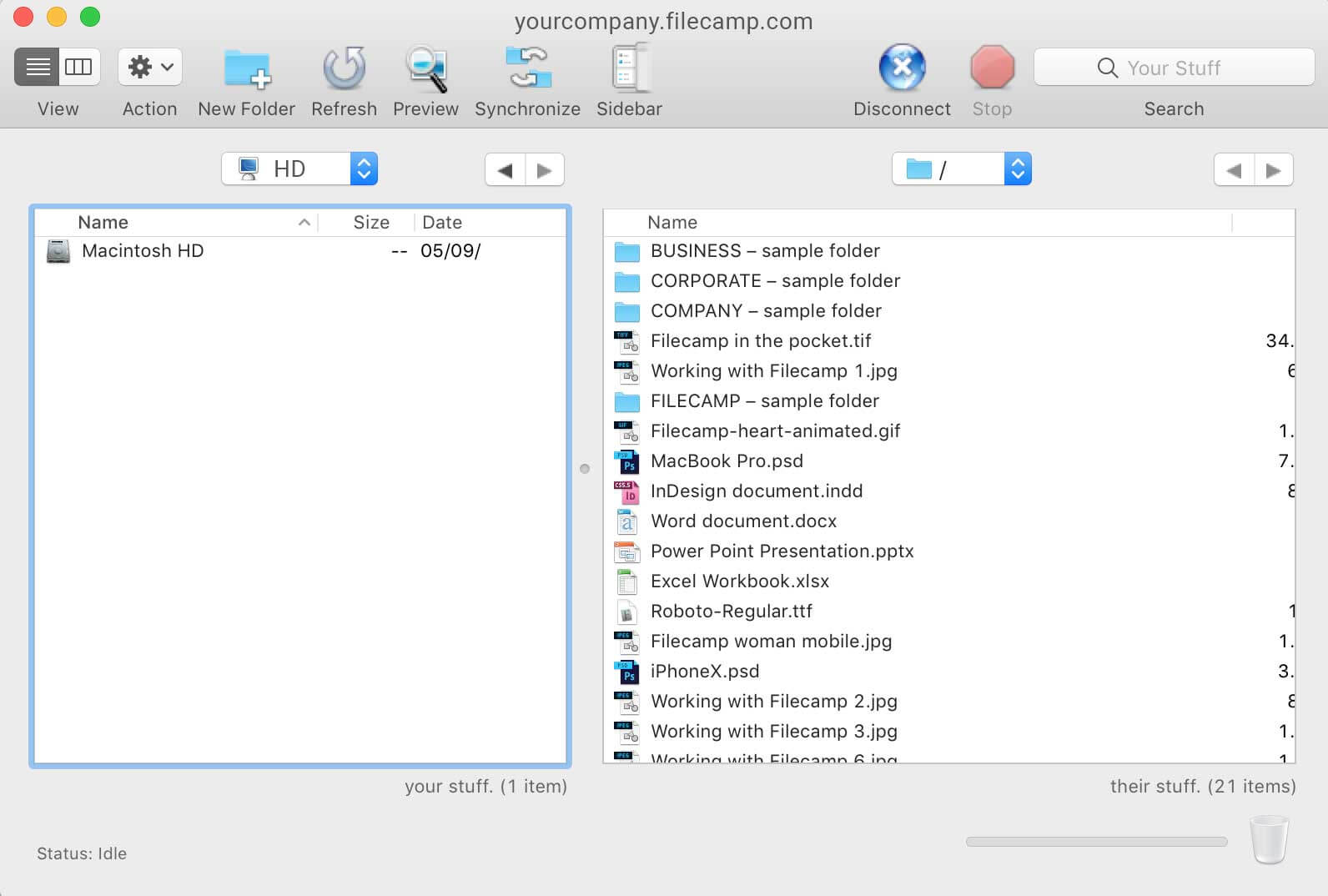The height and width of the screenshot is (896, 1328).
Task: Refresh the file listing
Action: pos(344,68)
